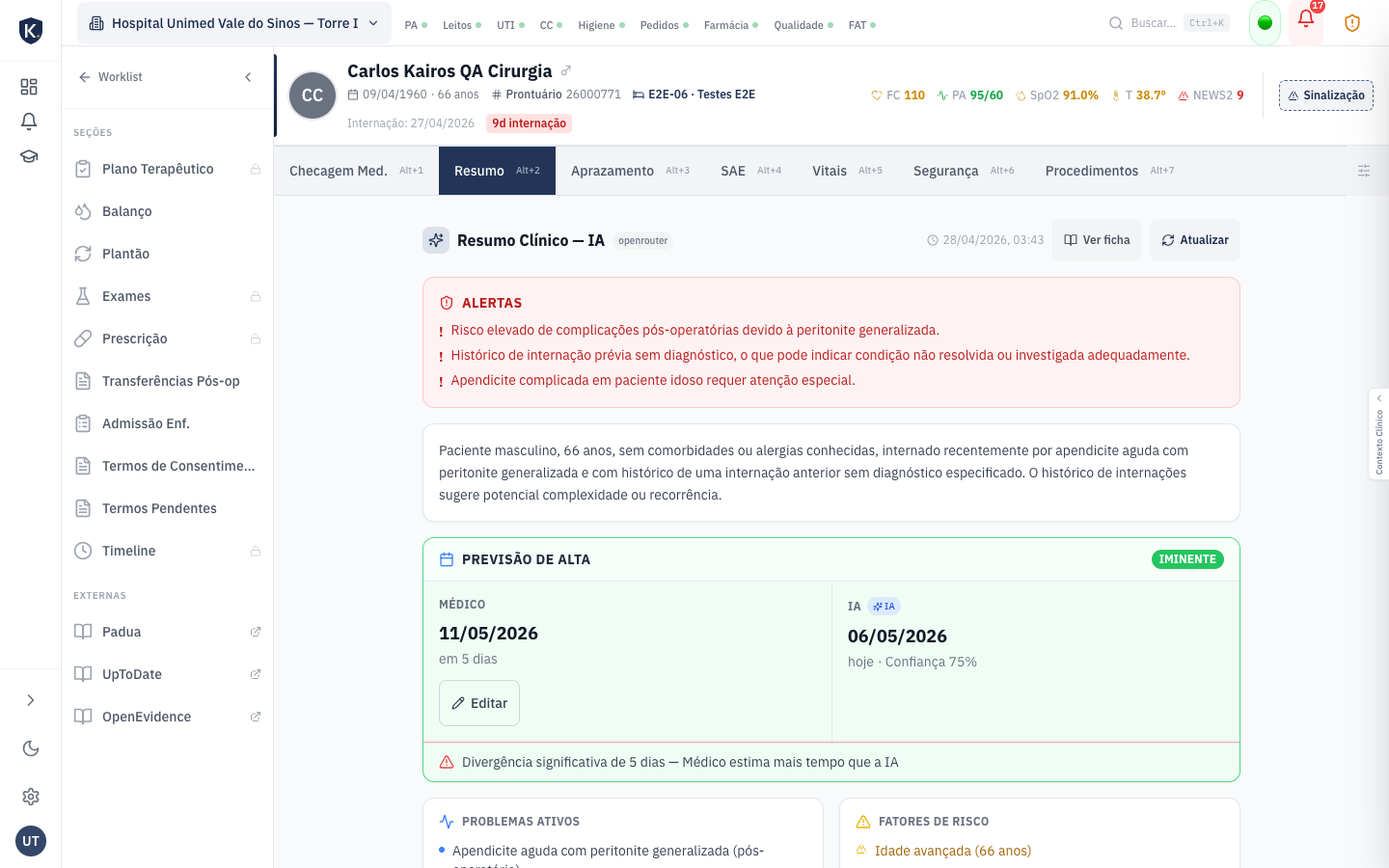
Task: Click the male gender icon by patient name
Action: [x=566, y=70]
